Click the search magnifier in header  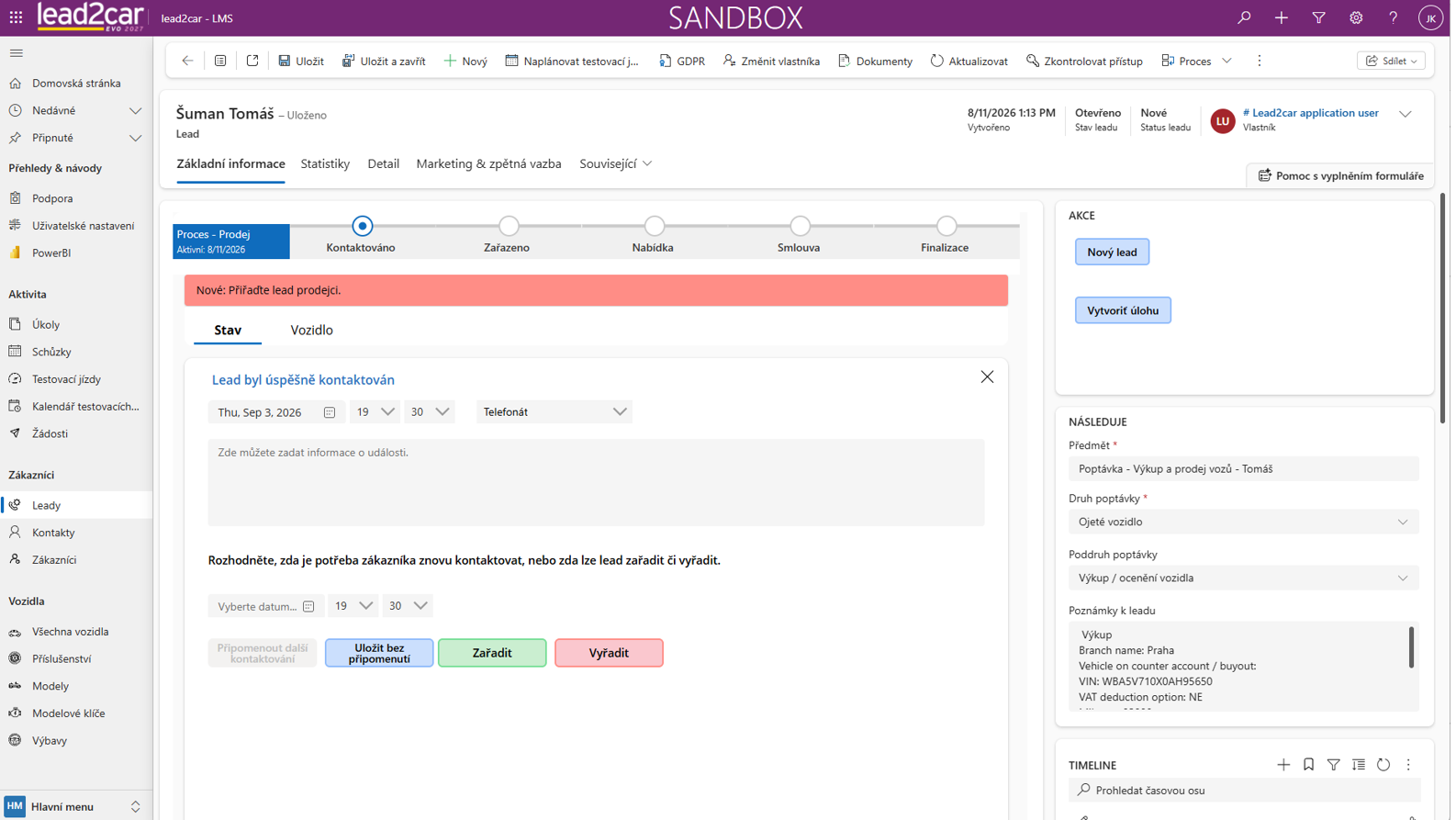(1244, 17)
